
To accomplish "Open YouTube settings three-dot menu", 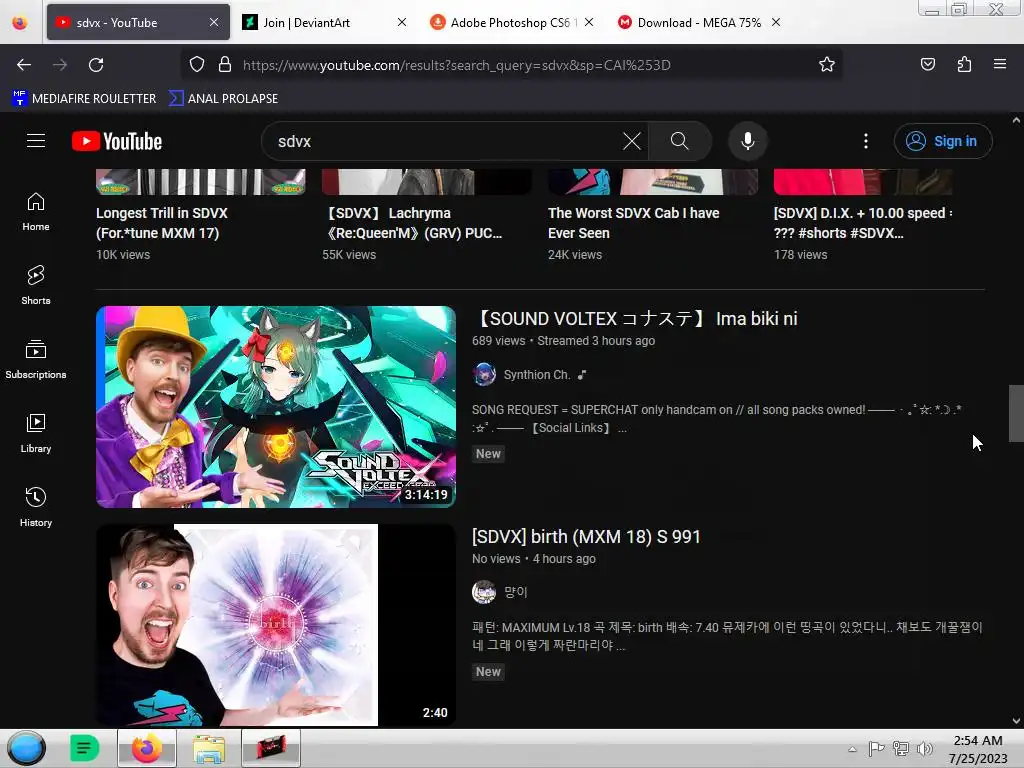I will pos(866,141).
